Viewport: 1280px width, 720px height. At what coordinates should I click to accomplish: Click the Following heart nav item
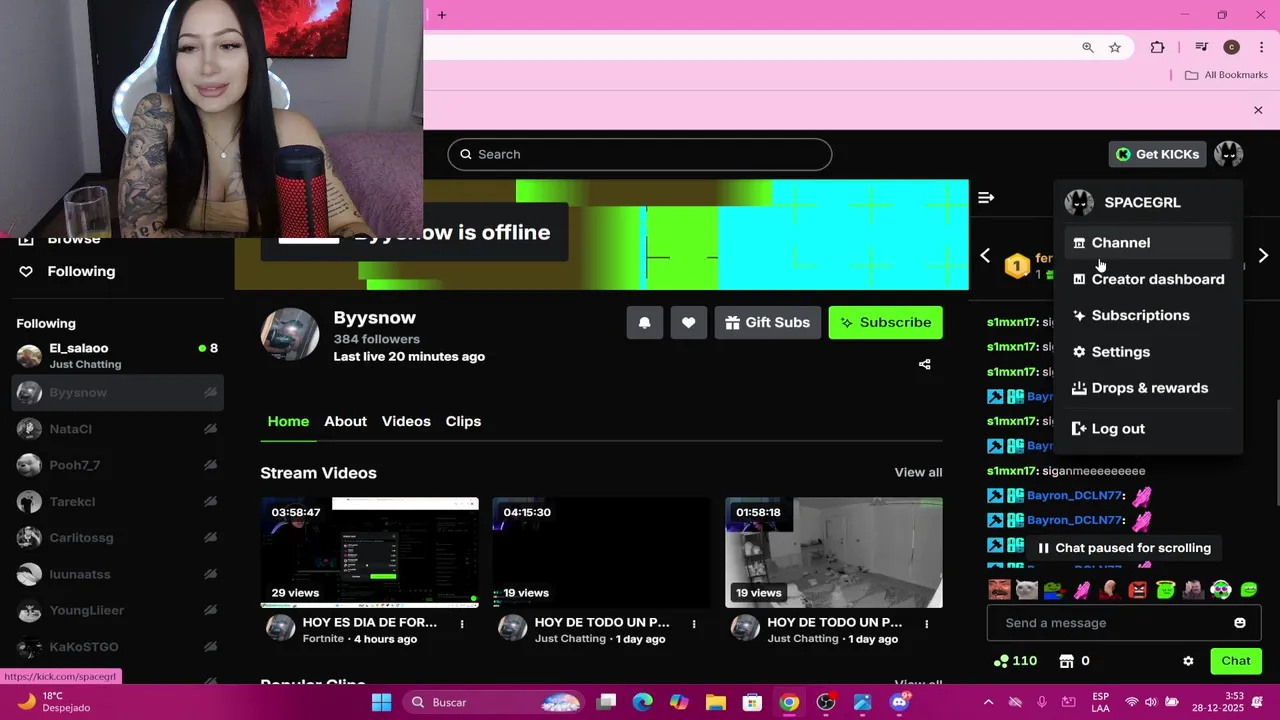click(67, 271)
